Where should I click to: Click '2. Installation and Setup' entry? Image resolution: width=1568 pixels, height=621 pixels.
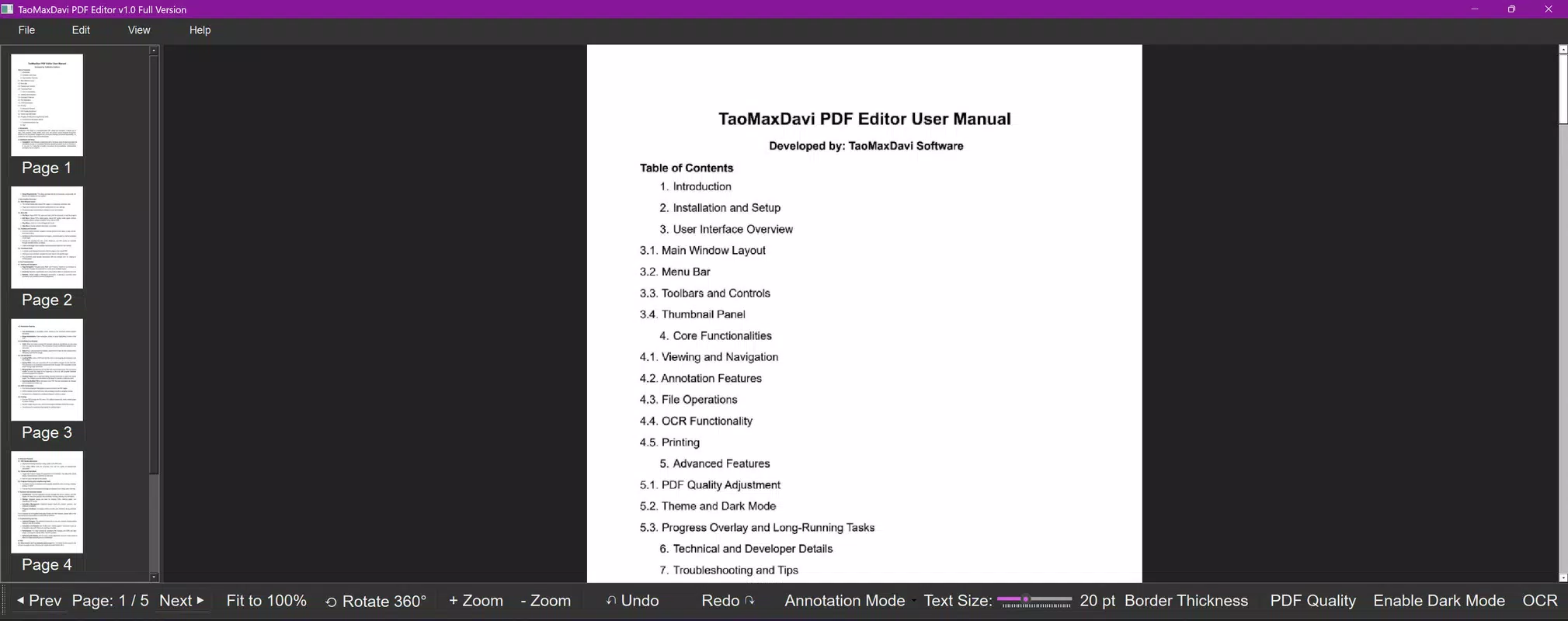pyautogui.click(x=720, y=208)
